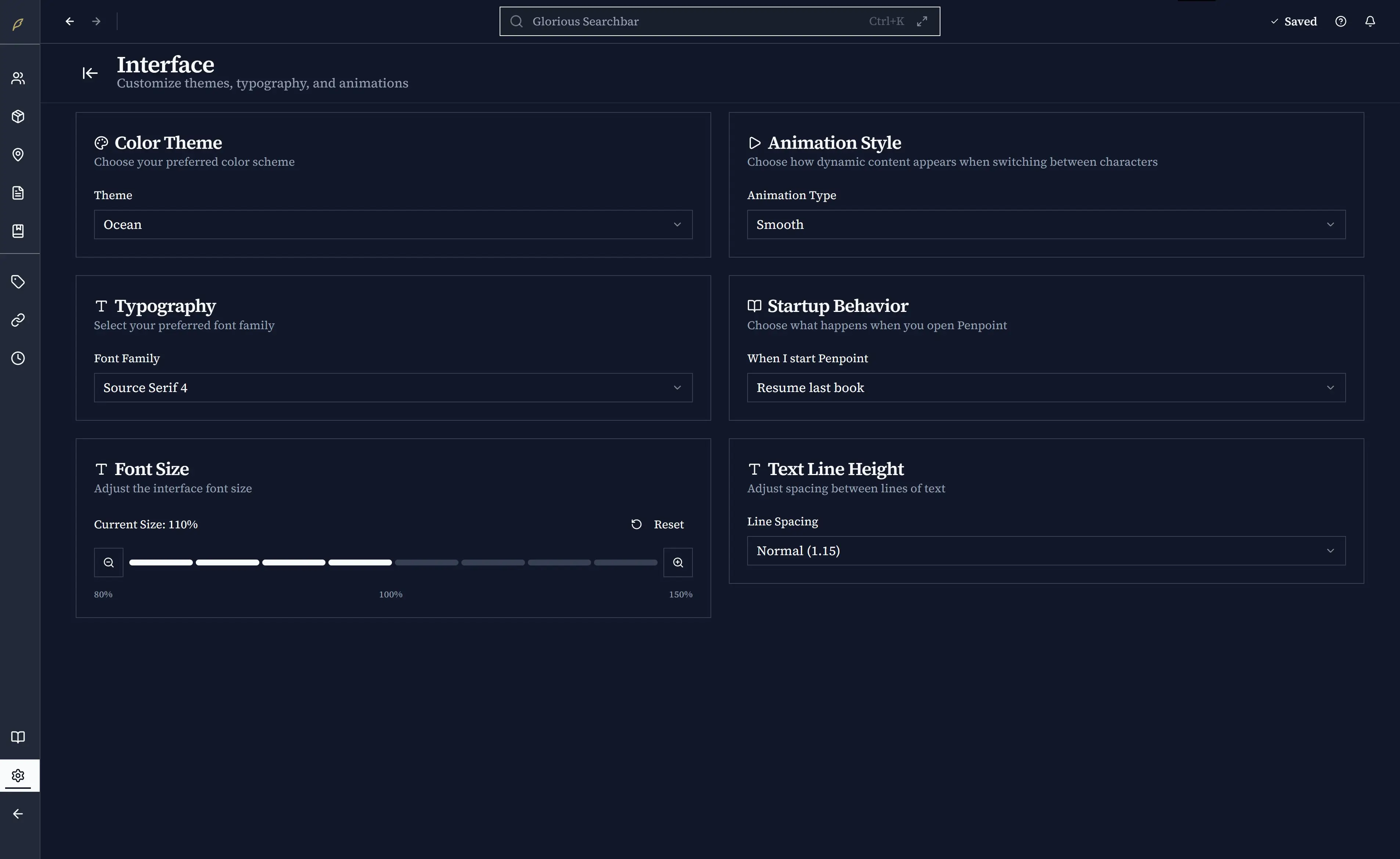This screenshot has width=1400, height=859.
Task: Open notifications via the bell icon
Action: (x=1369, y=21)
